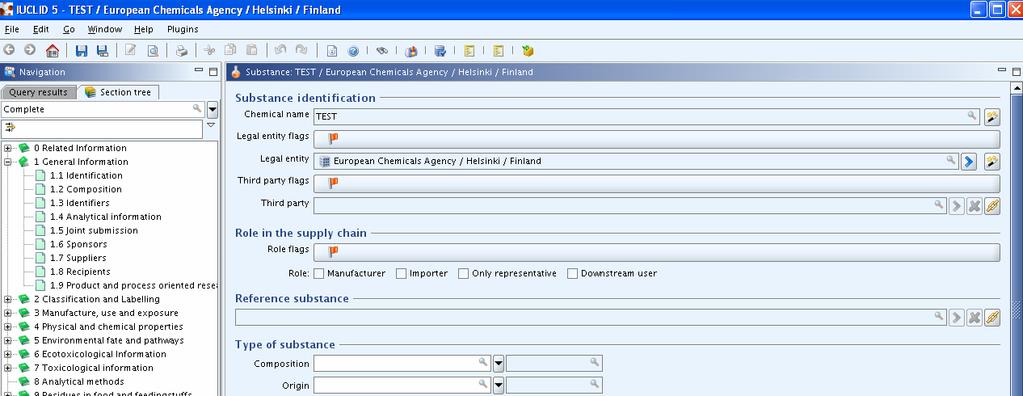Expand 5 Environmental fate and pathways node

8,341
